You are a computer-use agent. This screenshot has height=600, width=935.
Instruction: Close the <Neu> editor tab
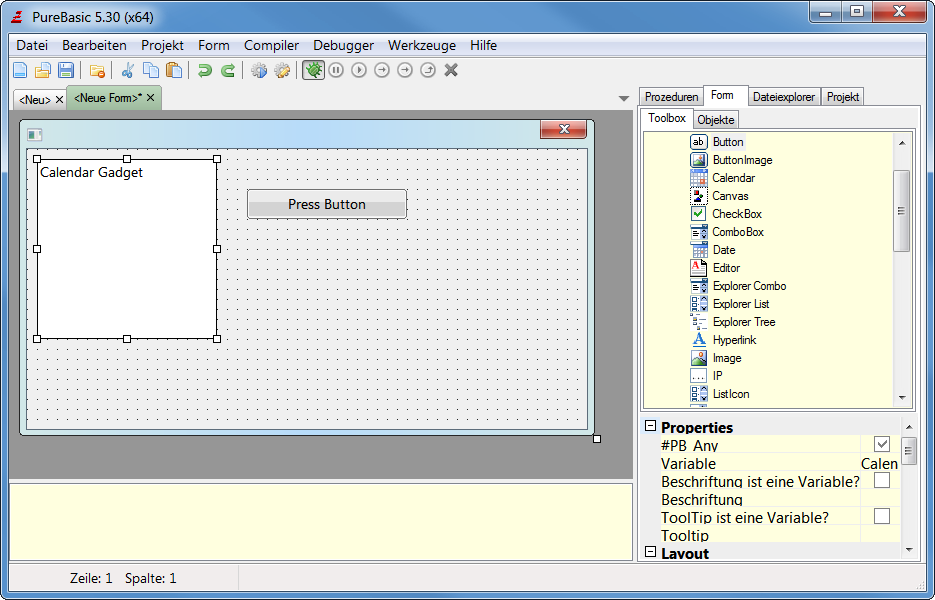(x=59, y=100)
